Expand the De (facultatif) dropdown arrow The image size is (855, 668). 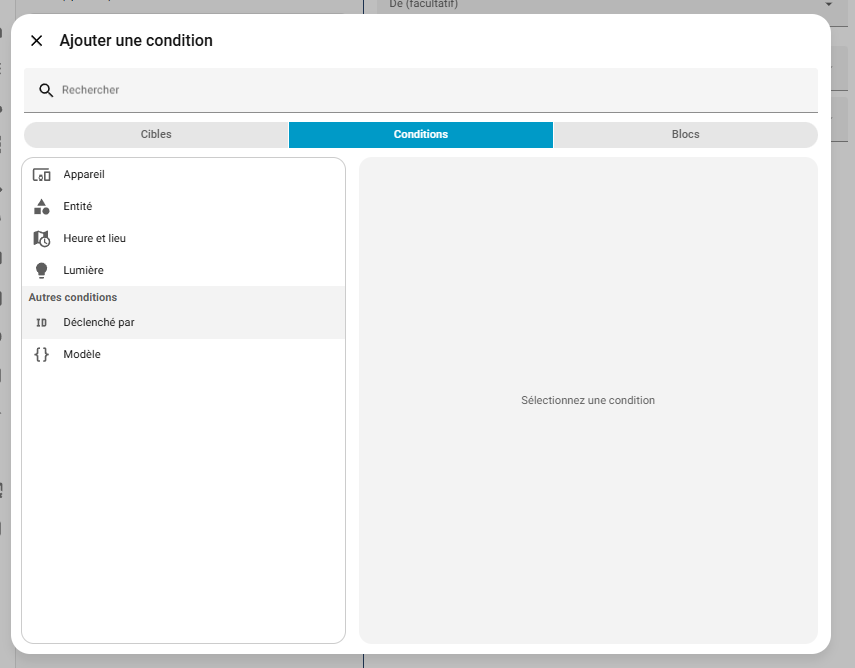[x=828, y=5]
